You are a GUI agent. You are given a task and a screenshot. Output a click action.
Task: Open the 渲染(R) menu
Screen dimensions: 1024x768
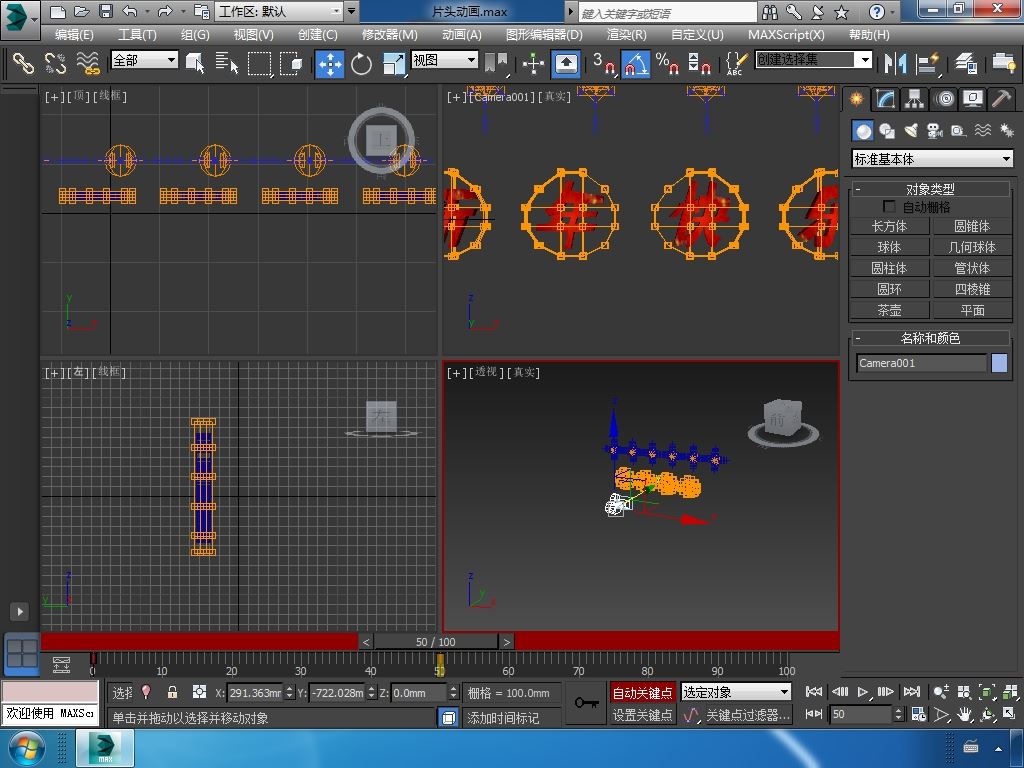[626, 35]
